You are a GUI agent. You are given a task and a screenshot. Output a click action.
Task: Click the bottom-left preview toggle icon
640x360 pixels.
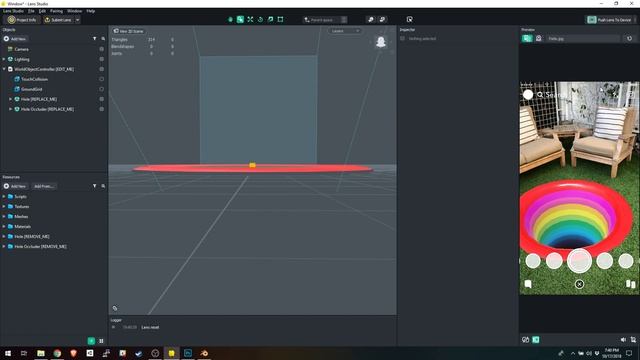[526, 340]
